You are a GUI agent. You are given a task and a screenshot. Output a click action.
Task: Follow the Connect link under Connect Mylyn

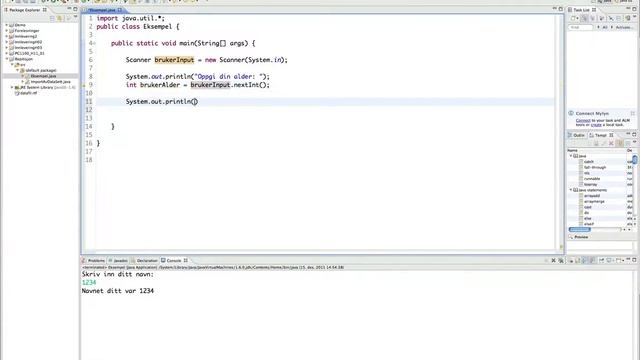point(583,120)
